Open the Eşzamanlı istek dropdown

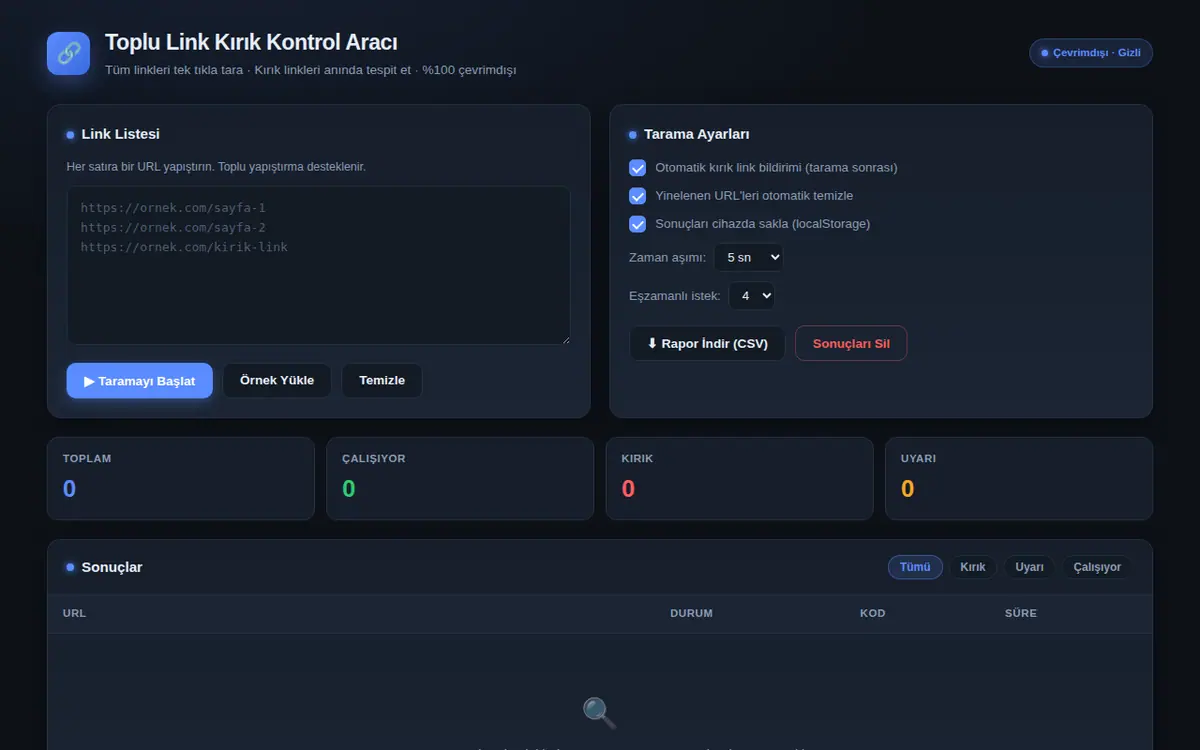(x=751, y=295)
